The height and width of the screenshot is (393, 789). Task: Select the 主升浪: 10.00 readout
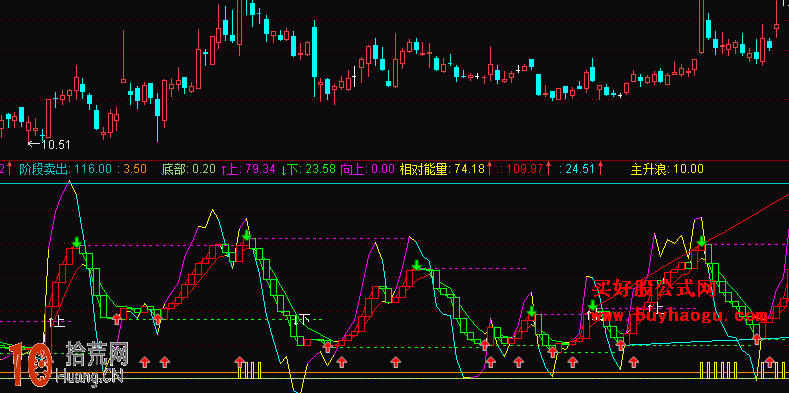pos(667,169)
